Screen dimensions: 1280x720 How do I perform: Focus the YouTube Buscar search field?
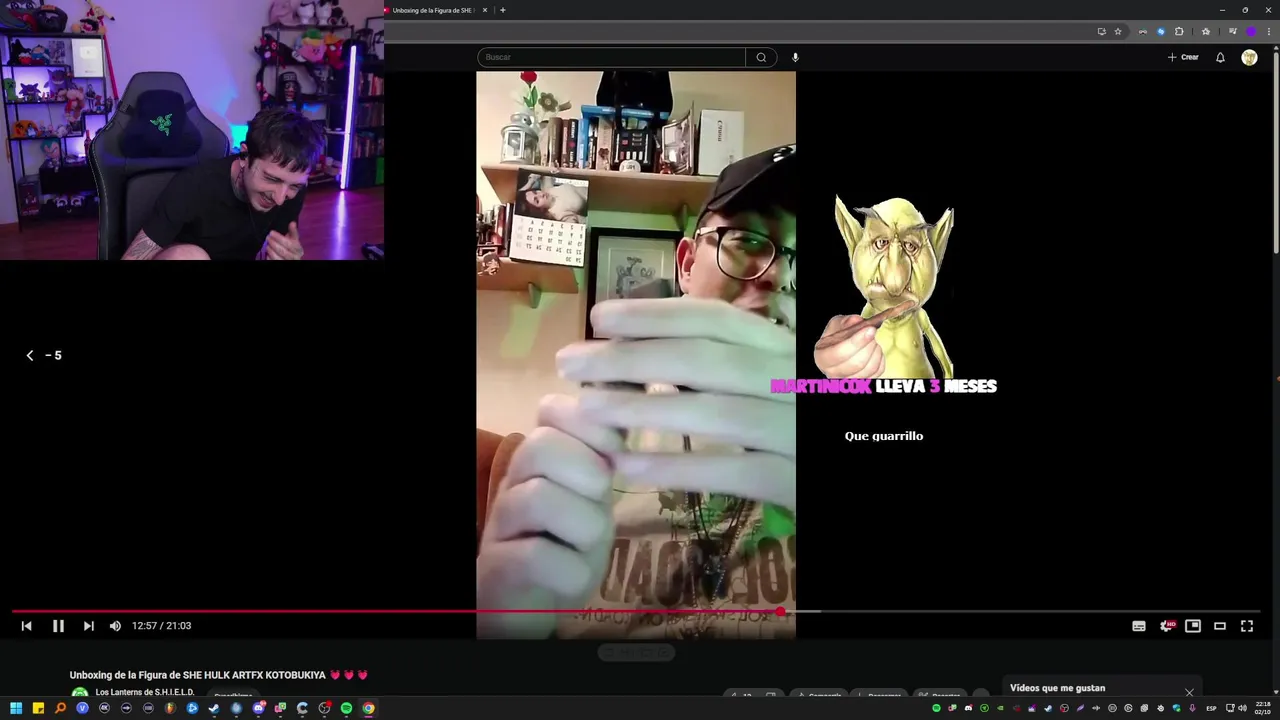pos(611,57)
